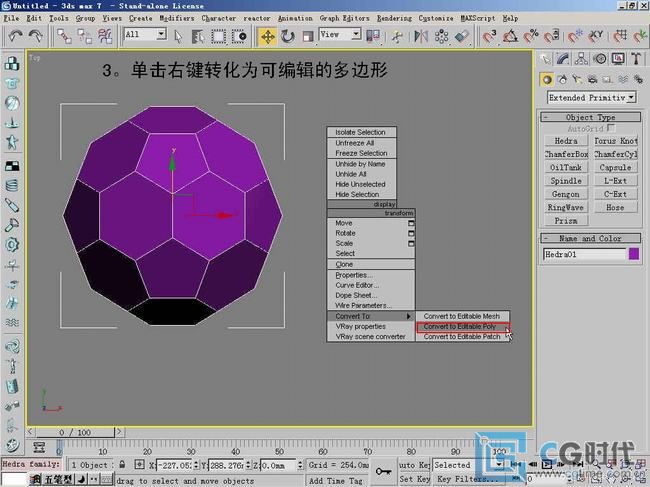Collapse the Object Type rollout
The height and width of the screenshot is (487, 650).
click(x=591, y=117)
